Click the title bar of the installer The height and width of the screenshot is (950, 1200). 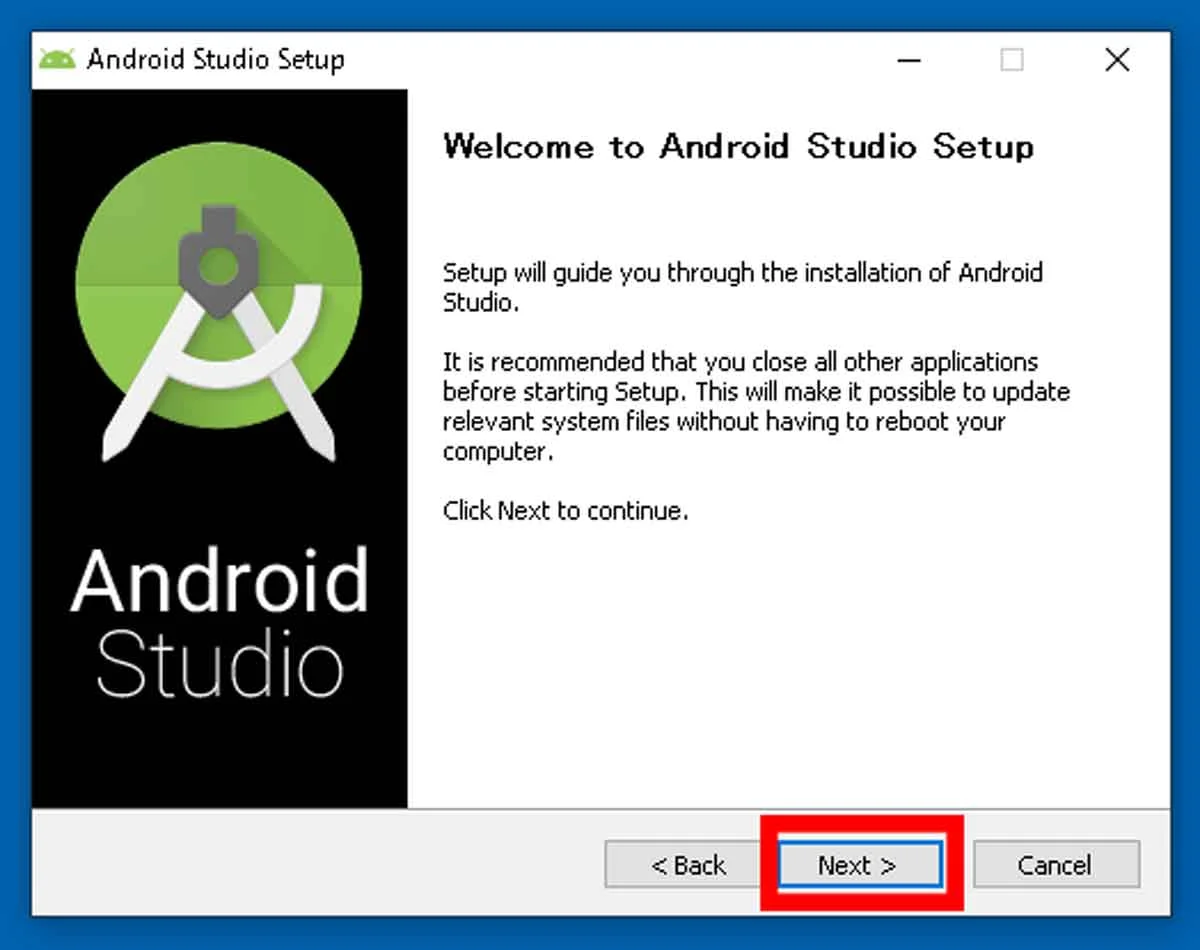(600, 59)
